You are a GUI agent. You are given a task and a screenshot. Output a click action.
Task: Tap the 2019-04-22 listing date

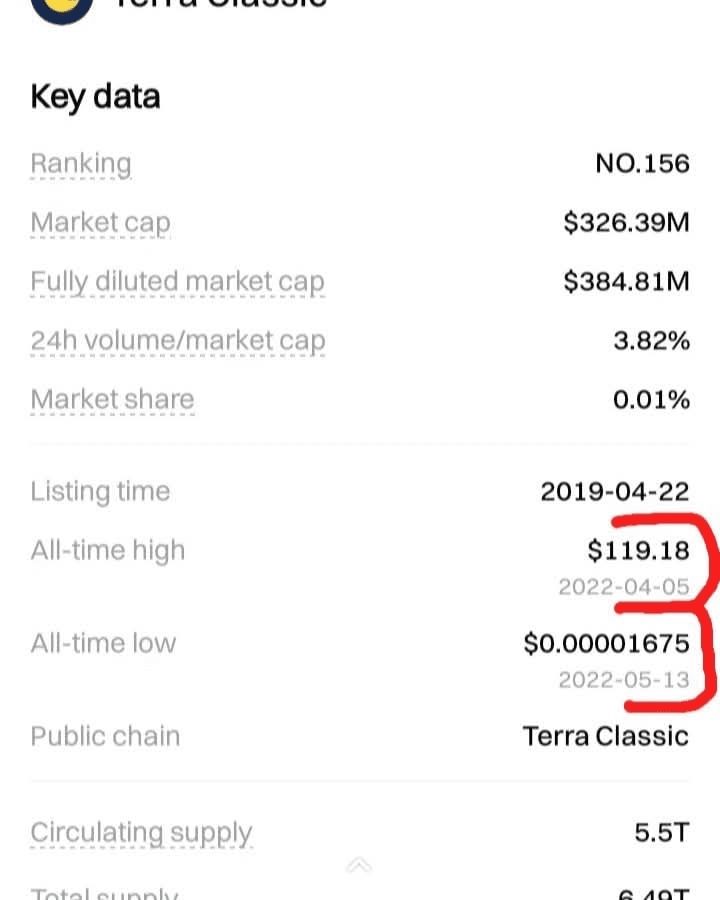[614, 491]
